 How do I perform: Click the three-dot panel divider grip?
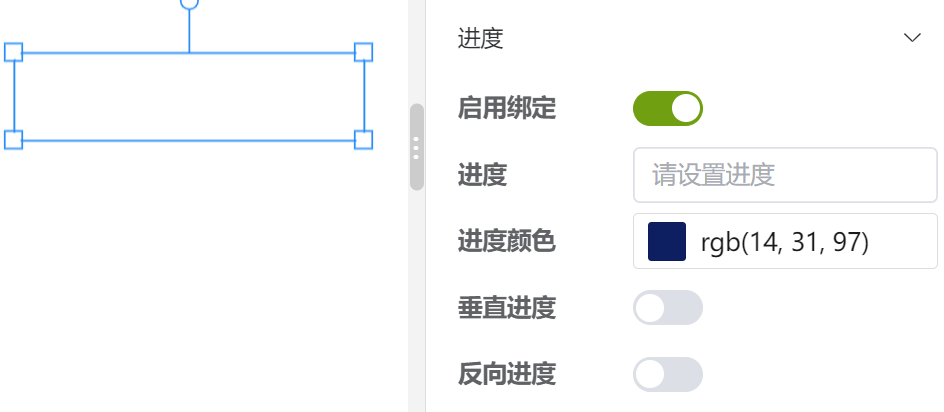tap(417, 148)
